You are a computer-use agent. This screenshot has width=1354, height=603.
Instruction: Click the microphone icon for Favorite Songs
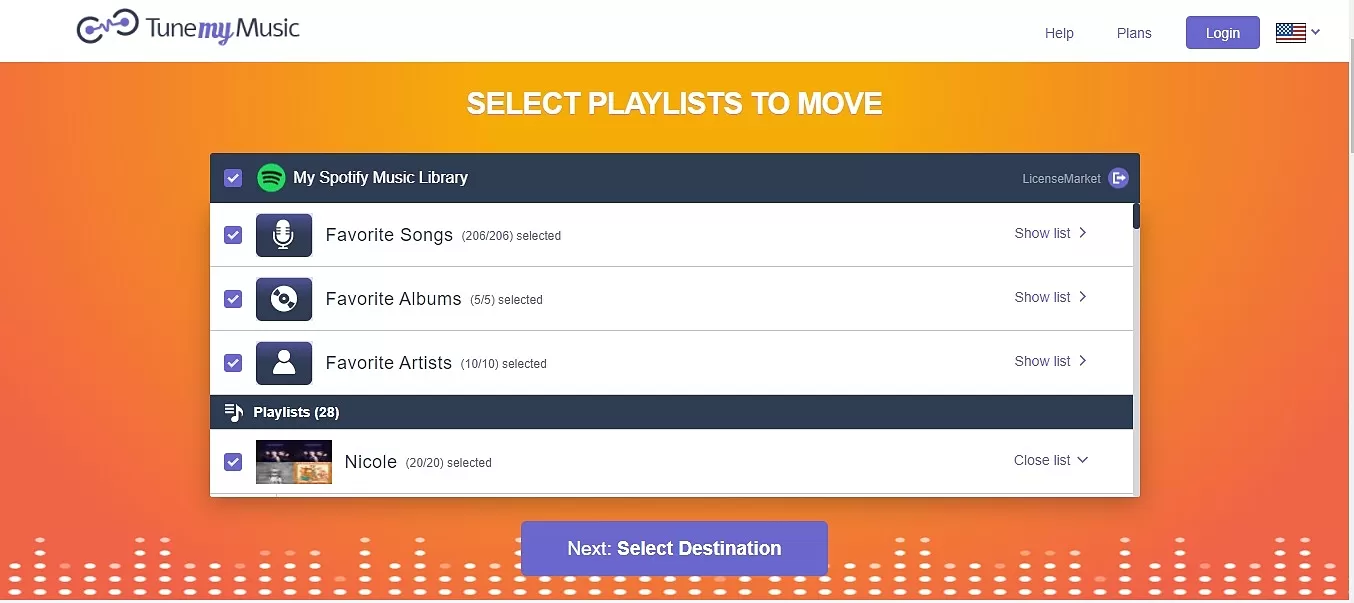click(x=284, y=235)
